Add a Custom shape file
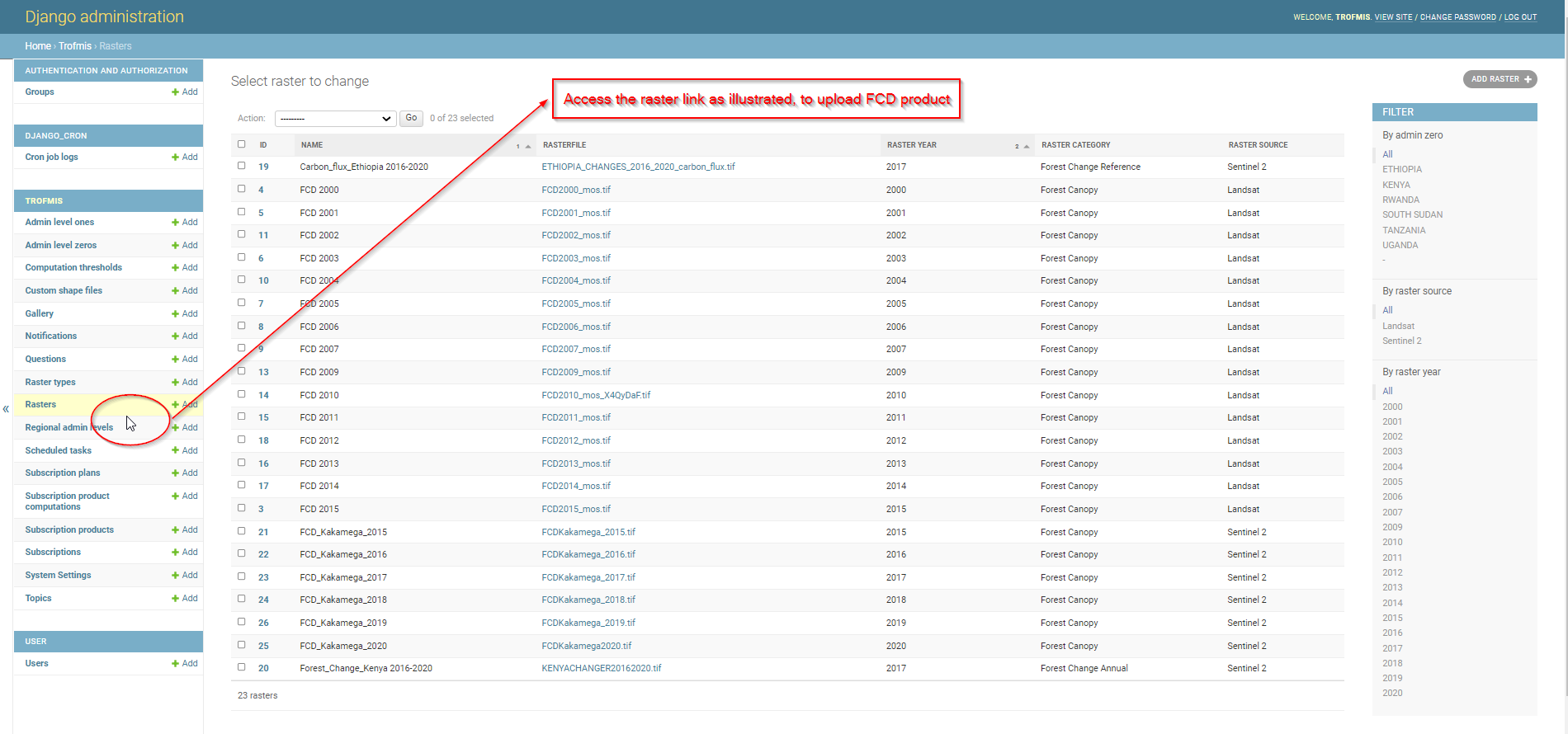Image resolution: width=1568 pixels, height=734 pixels. (x=185, y=290)
